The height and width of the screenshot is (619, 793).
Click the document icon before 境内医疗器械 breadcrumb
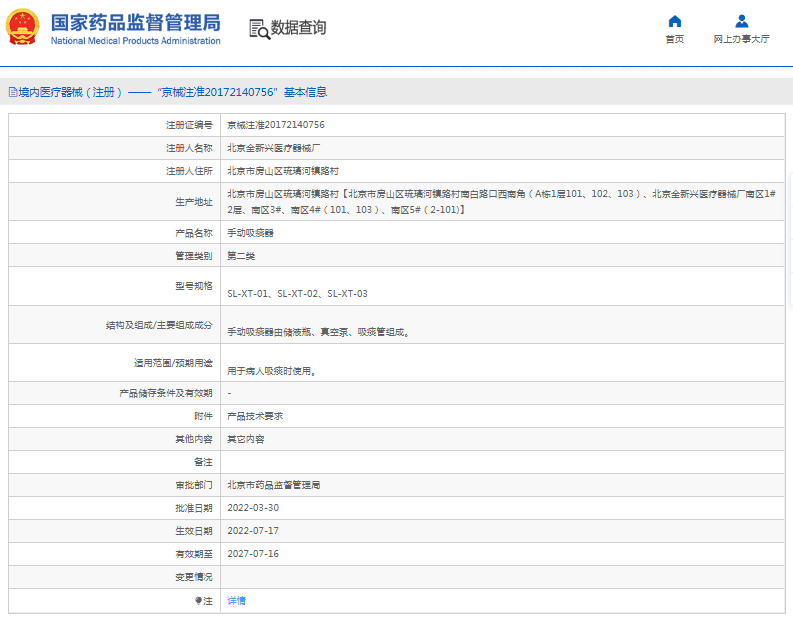pos(12,92)
